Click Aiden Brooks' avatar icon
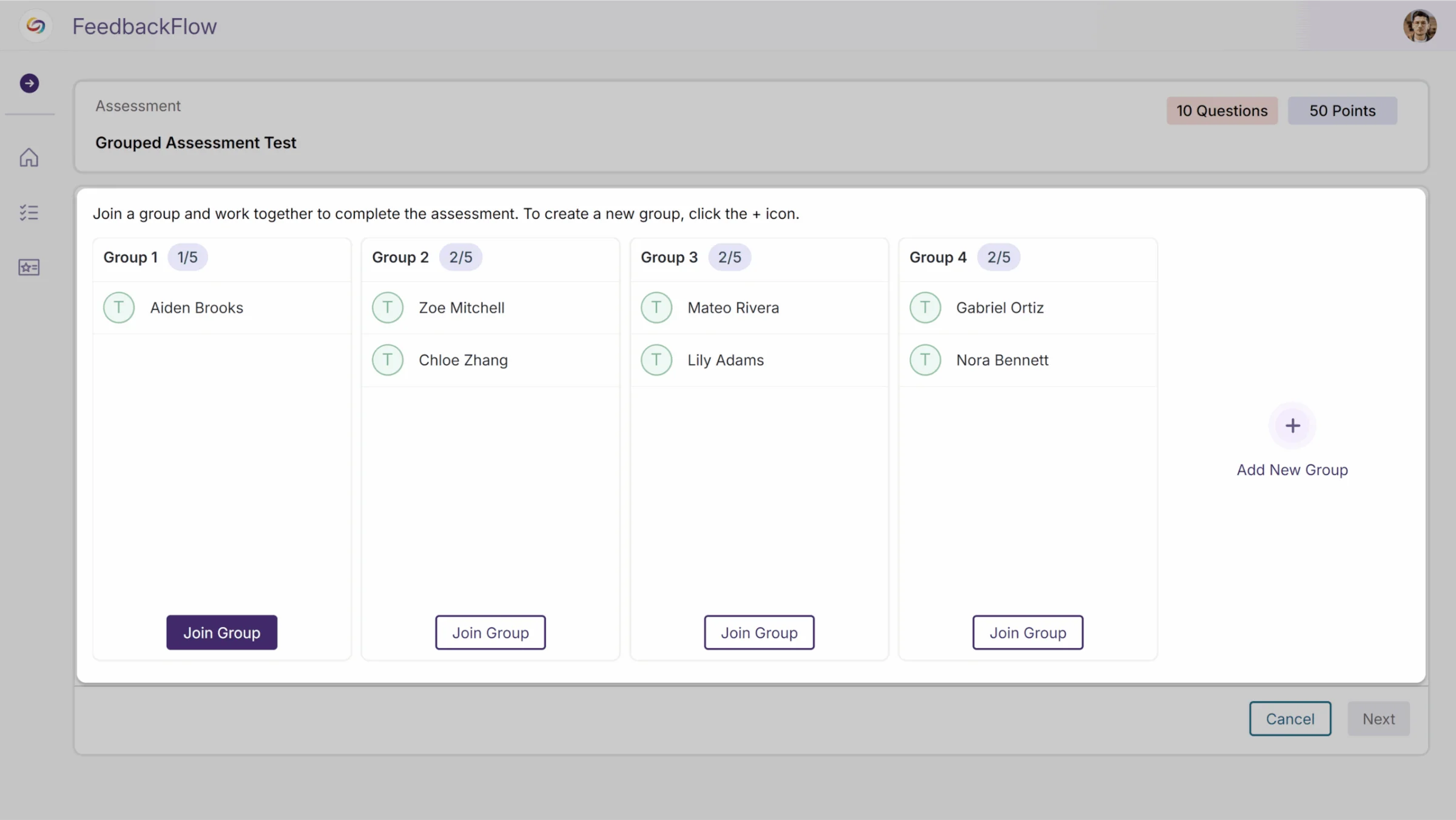The height and width of the screenshot is (820, 1456). tap(119, 308)
